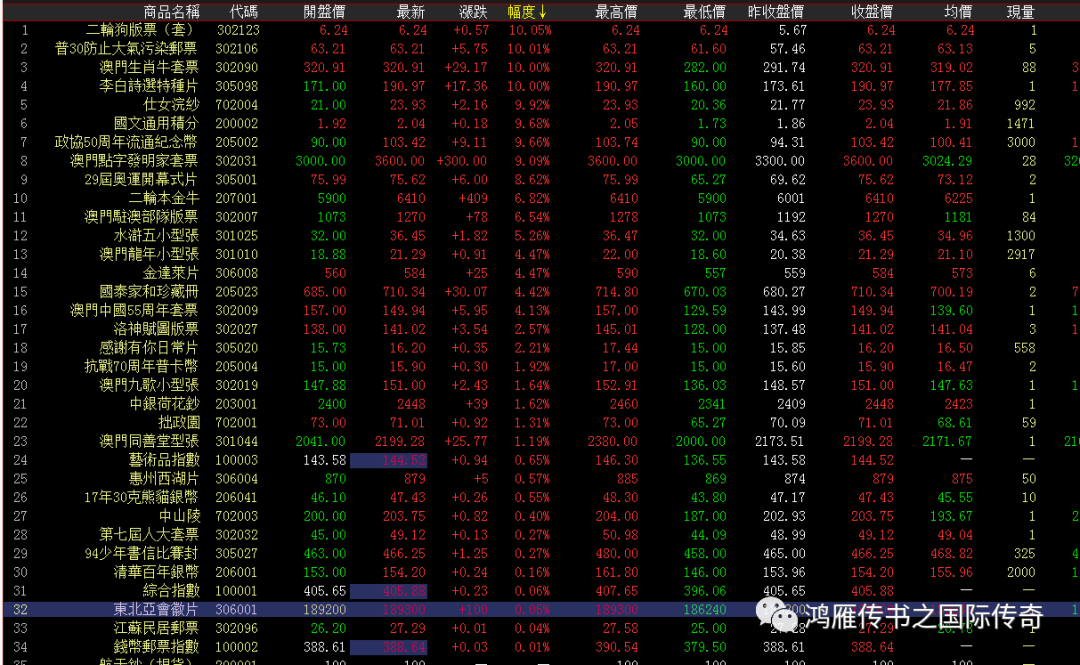Select the row 仕女浣紗
The width and height of the screenshot is (1080, 665).
click(x=541, y=105)
